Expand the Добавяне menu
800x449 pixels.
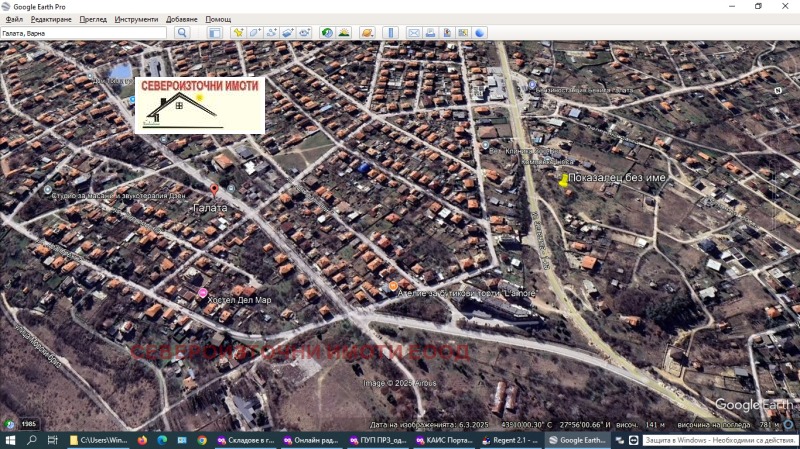click(x=182, y=19)
